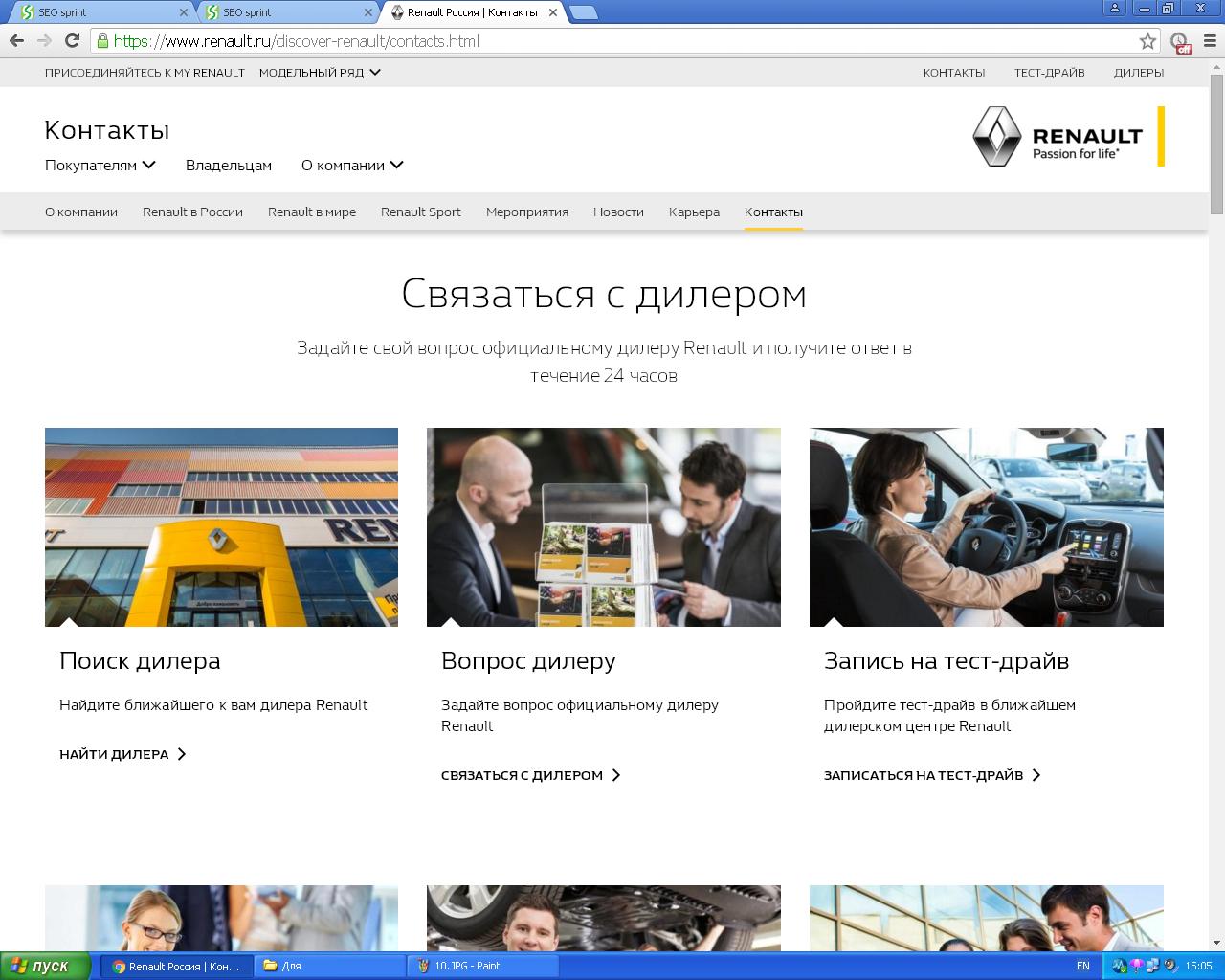
Task: Open the two men with brochures photo
Action: pyautogui.click(x=604, y=527)
